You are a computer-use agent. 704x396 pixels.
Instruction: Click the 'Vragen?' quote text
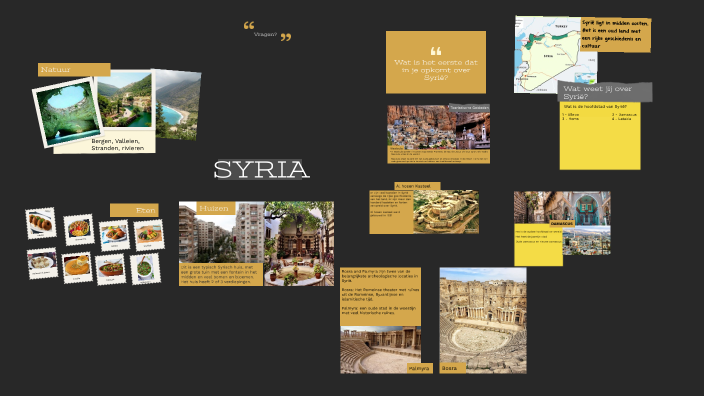(265, 34)
